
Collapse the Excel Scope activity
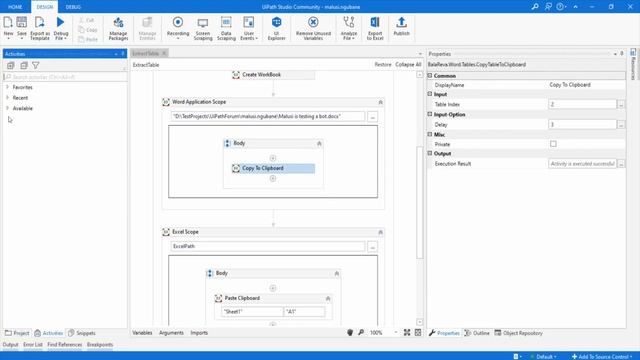click(x=380, y=232)
